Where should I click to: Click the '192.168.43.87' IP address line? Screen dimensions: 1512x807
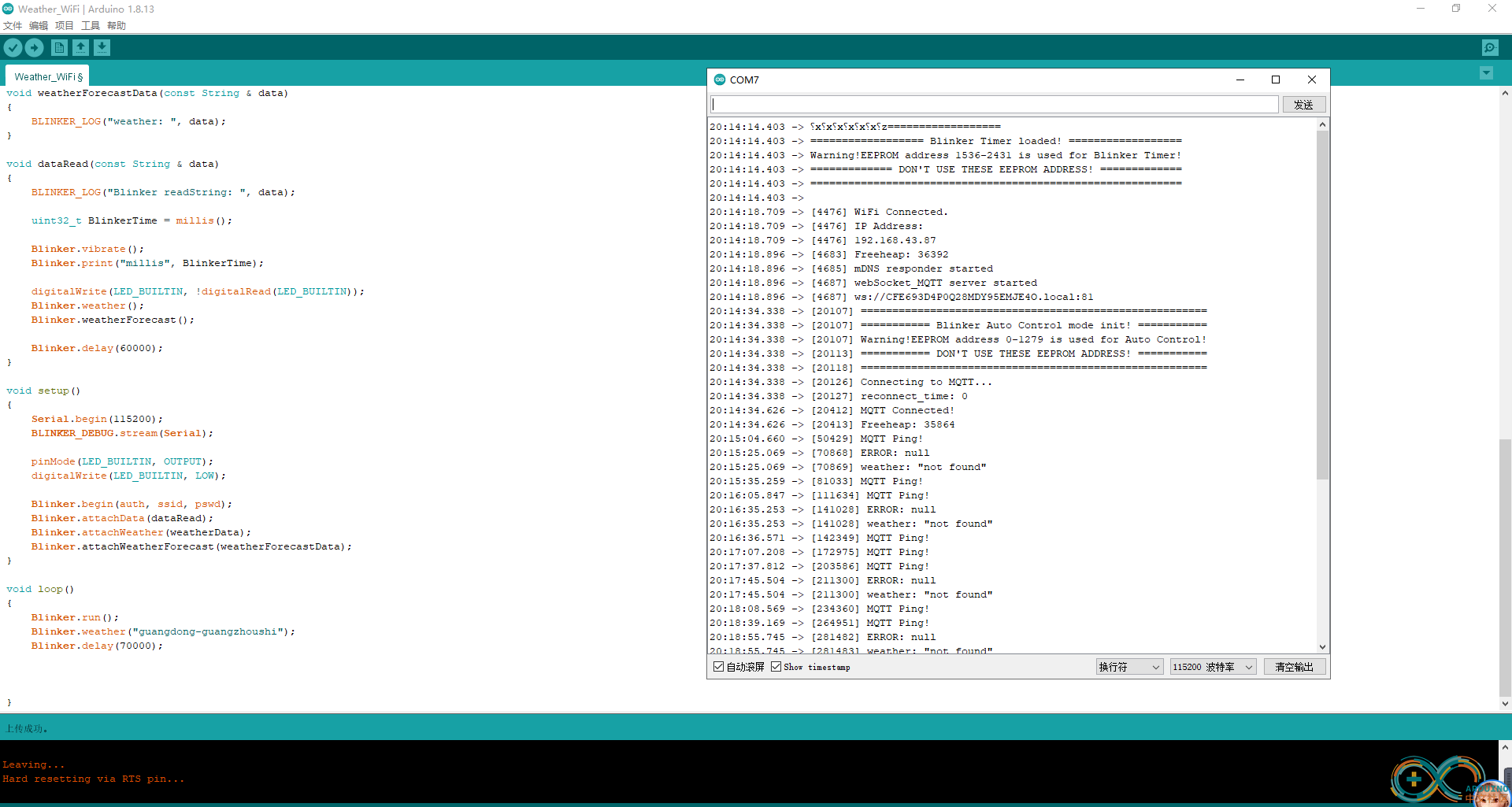pyautogui.click(x=823, y=240)
